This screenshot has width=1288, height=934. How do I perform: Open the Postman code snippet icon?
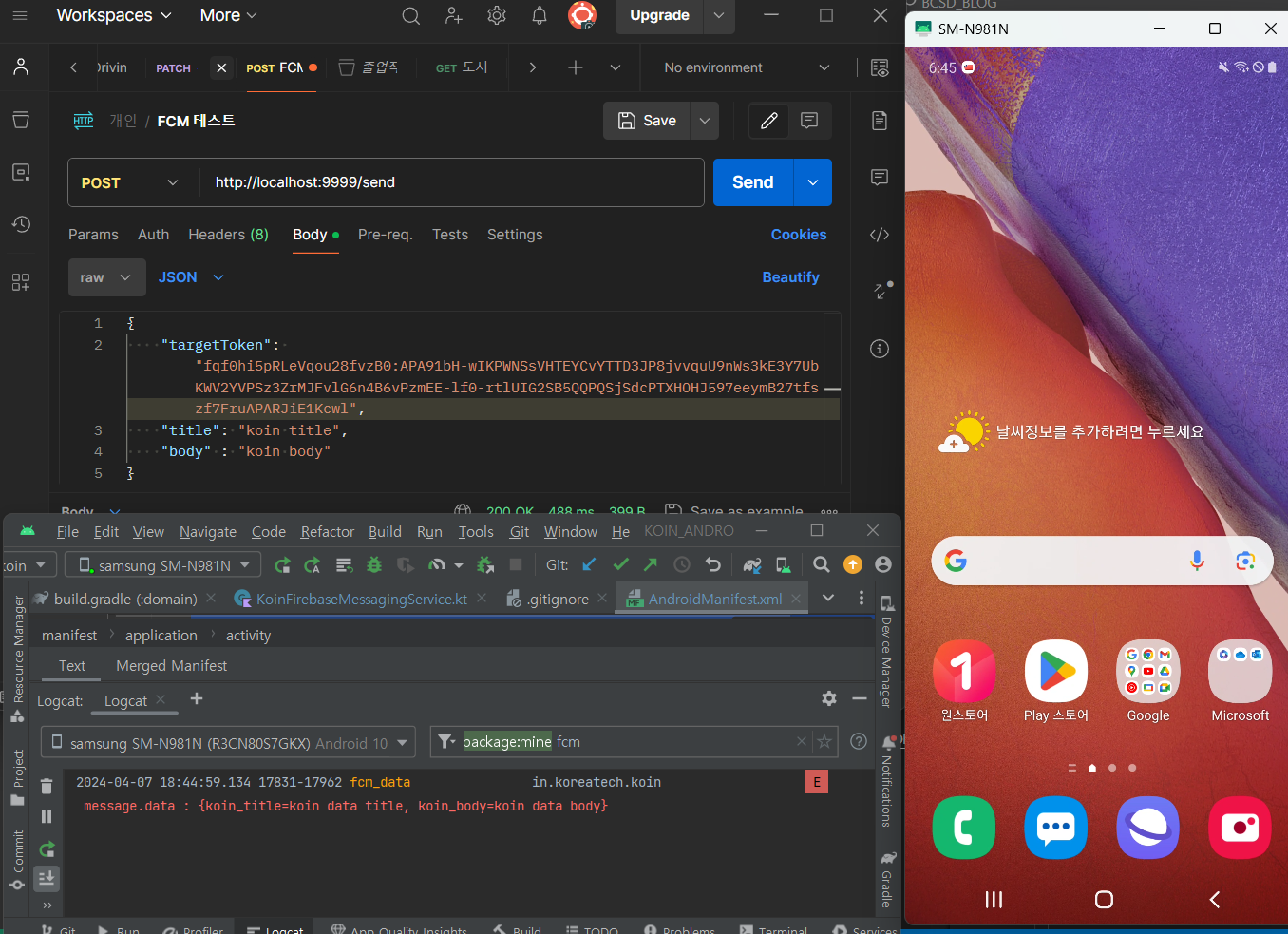coord(880,235)
